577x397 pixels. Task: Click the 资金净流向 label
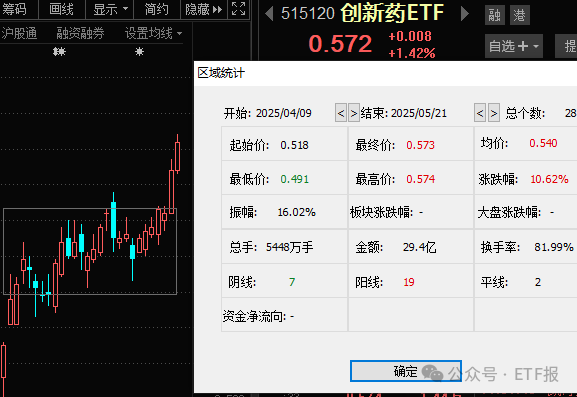[254, 316]
